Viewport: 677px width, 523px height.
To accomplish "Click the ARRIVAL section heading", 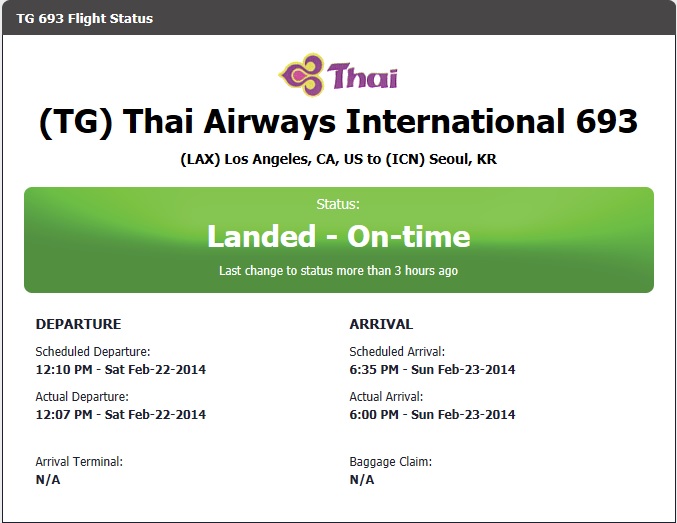I will point(381,324).
